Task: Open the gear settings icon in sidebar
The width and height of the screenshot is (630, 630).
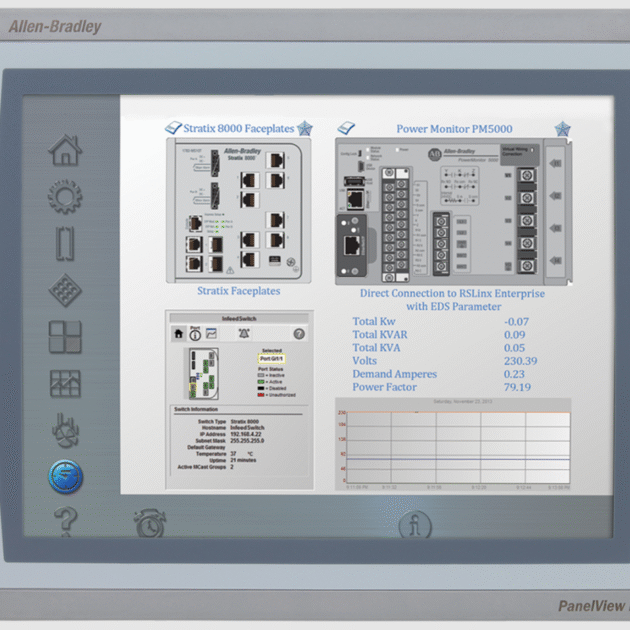Action: pos(65,197)
